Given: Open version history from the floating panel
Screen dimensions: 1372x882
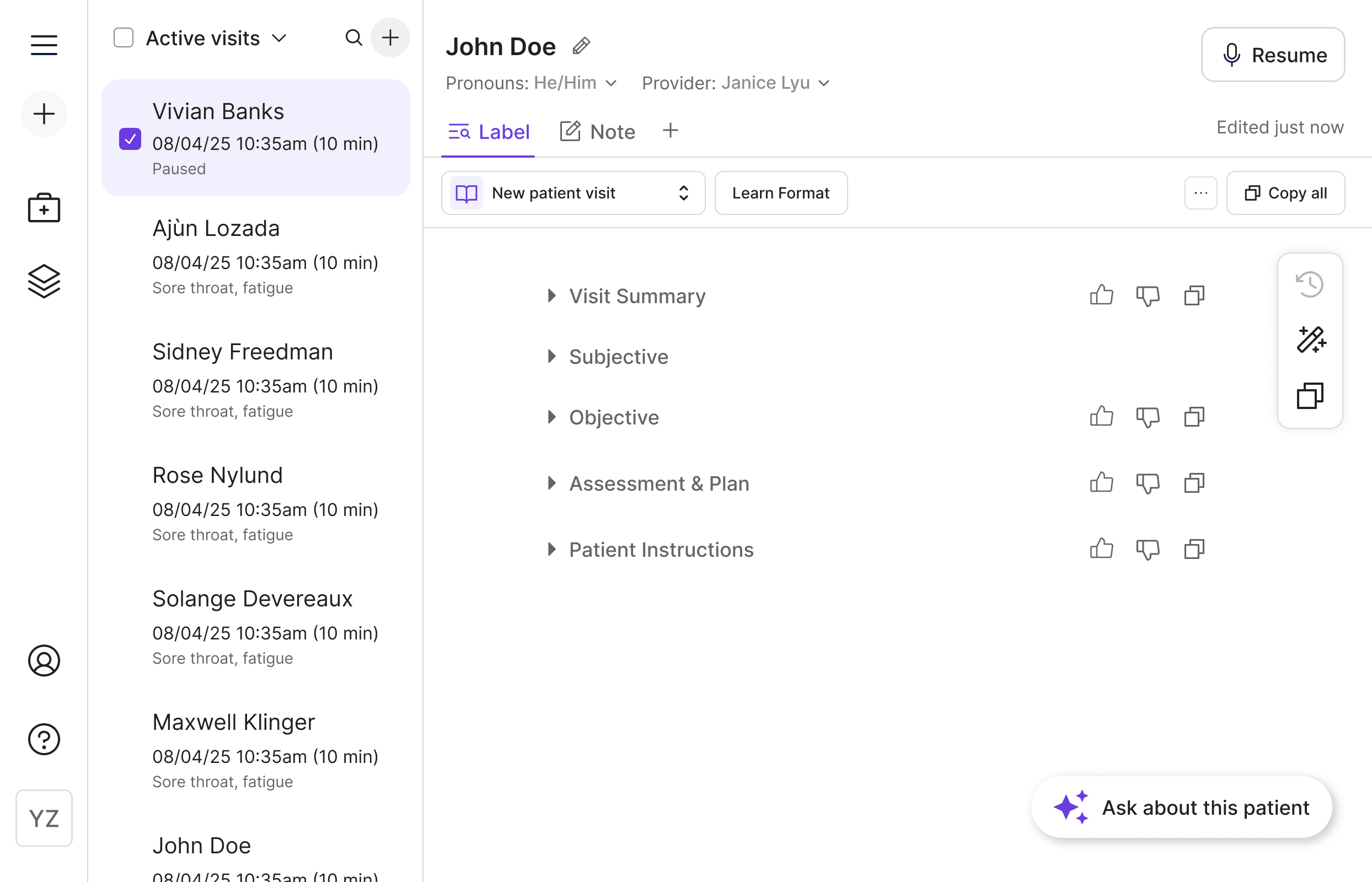Looking at the screenshot, I should click(1311, 283).
